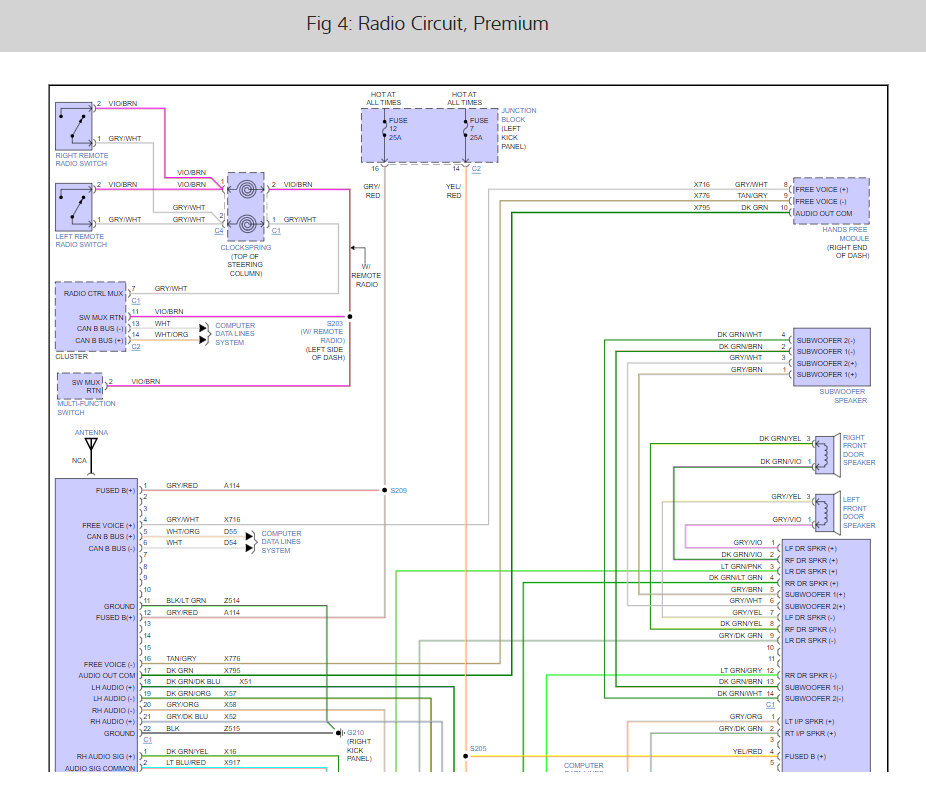The height and width of the screenshot is (801, 926).
Task: Open the Right Front Door Speaker label
Action: coord(859,450)
